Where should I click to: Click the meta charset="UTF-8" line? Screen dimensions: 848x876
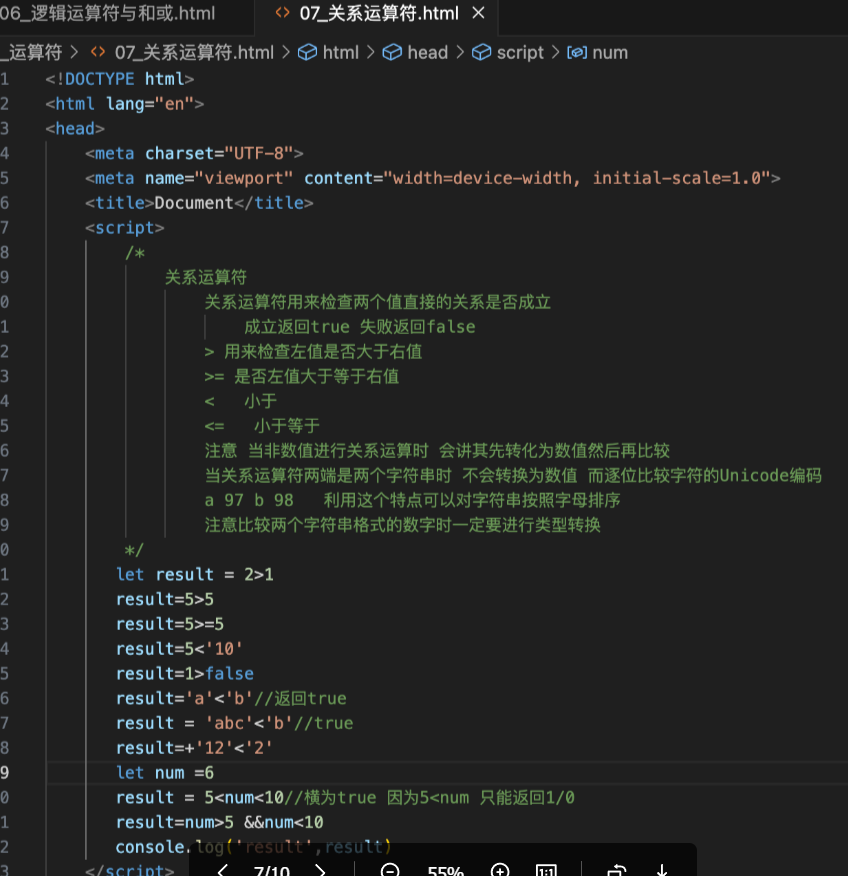click(x=194, y=153)
